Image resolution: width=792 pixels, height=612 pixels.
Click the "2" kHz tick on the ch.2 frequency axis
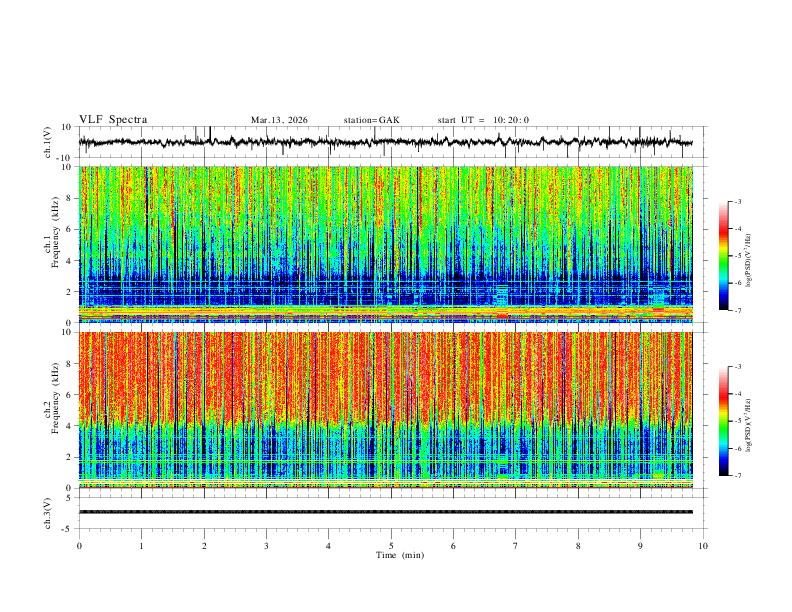pos(69,457)
